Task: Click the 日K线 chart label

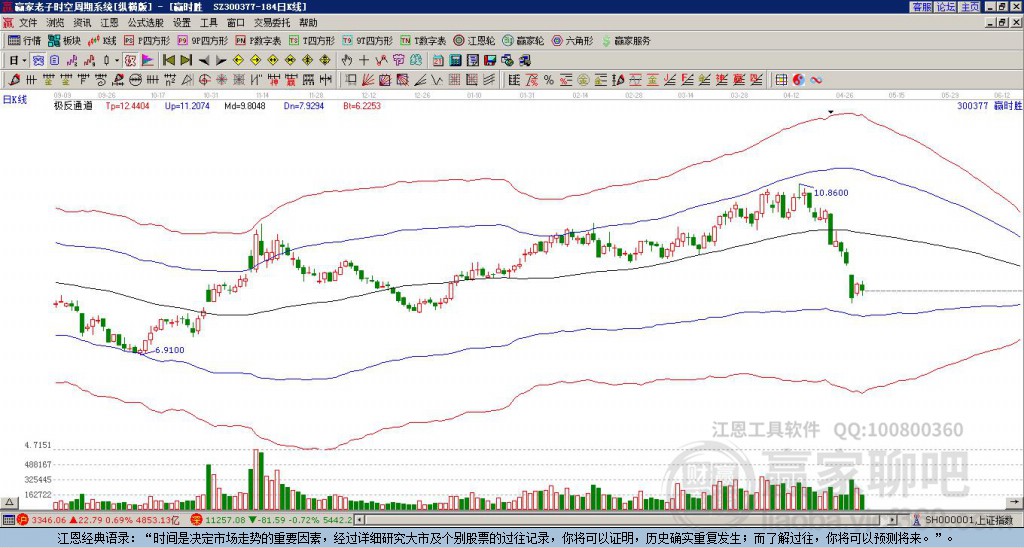Action: (14, 99)
